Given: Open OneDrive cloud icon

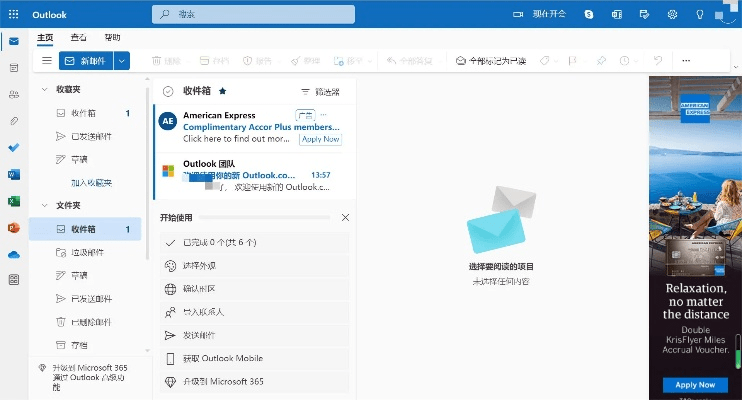Looking at the screenshot, I should 14,255.
